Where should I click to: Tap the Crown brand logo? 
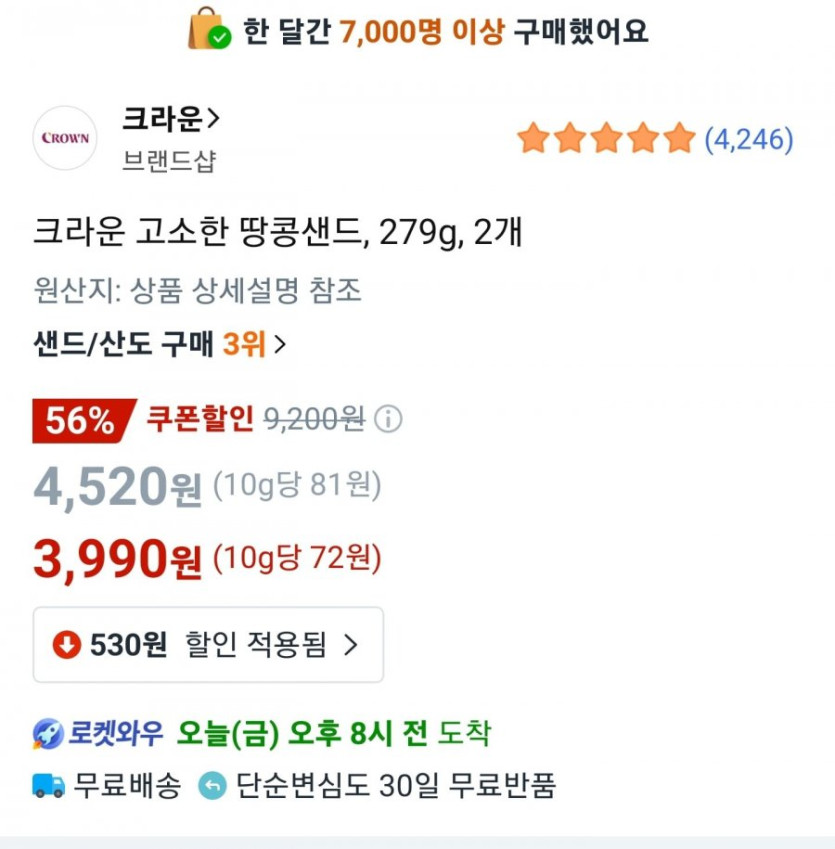tap(66, 138)
